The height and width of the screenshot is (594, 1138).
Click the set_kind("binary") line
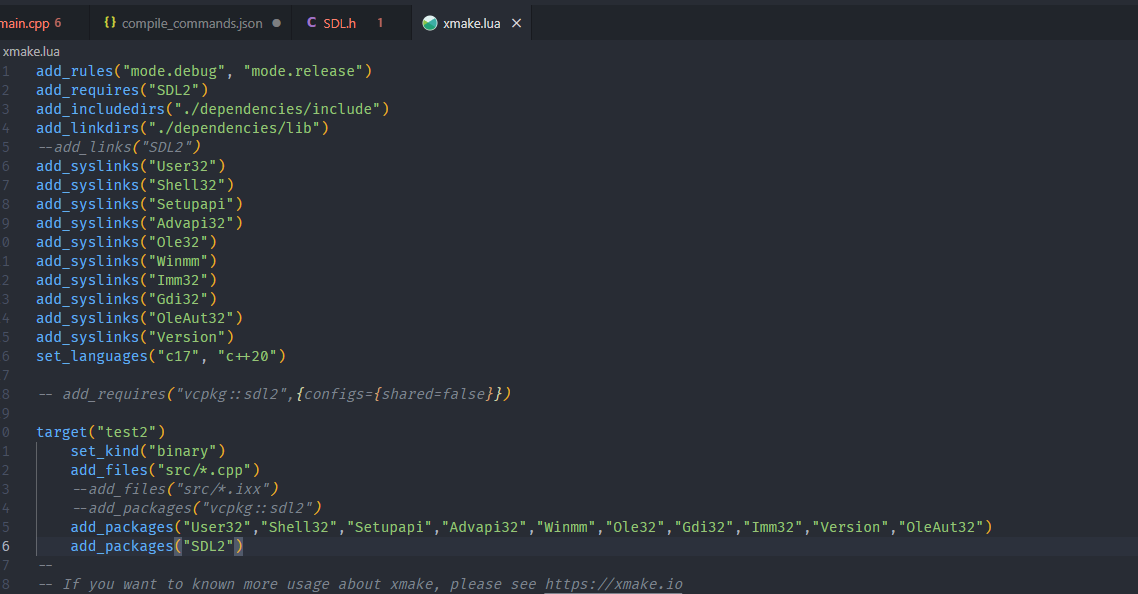(148, 451)
